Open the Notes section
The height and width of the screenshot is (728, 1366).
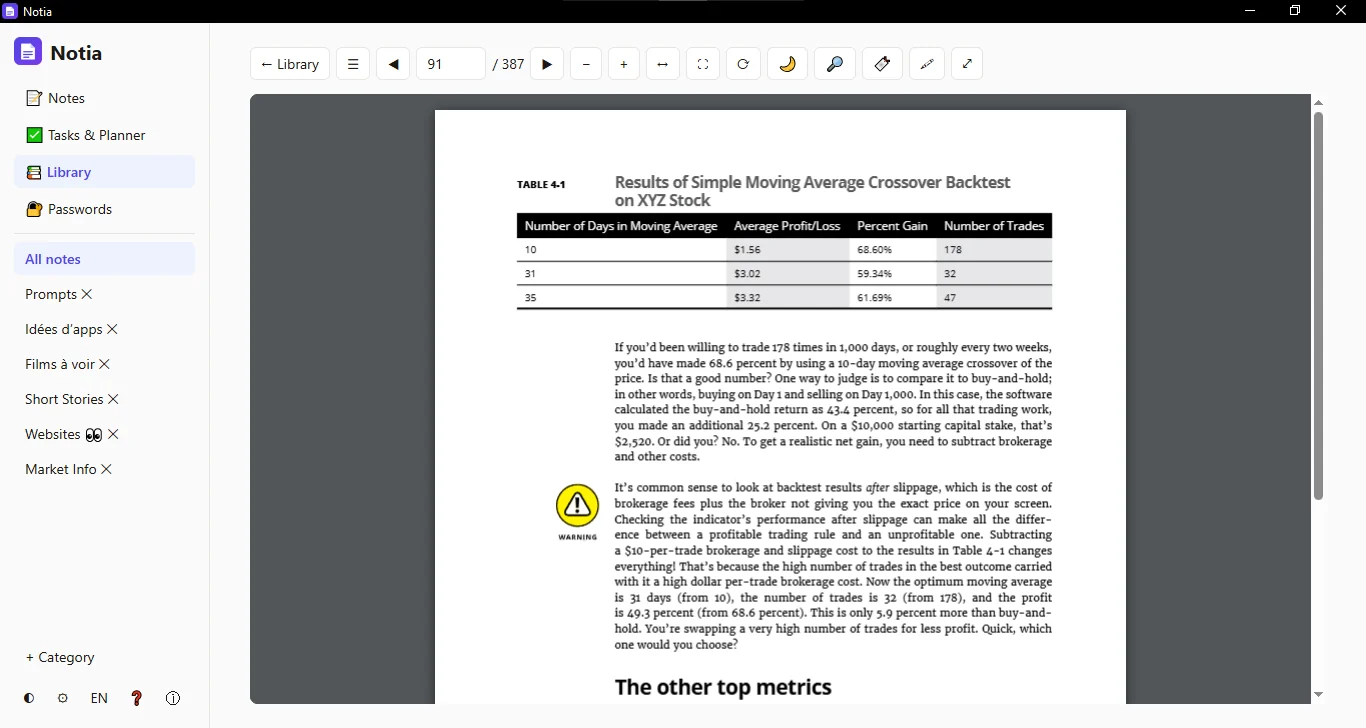[105, 98]
